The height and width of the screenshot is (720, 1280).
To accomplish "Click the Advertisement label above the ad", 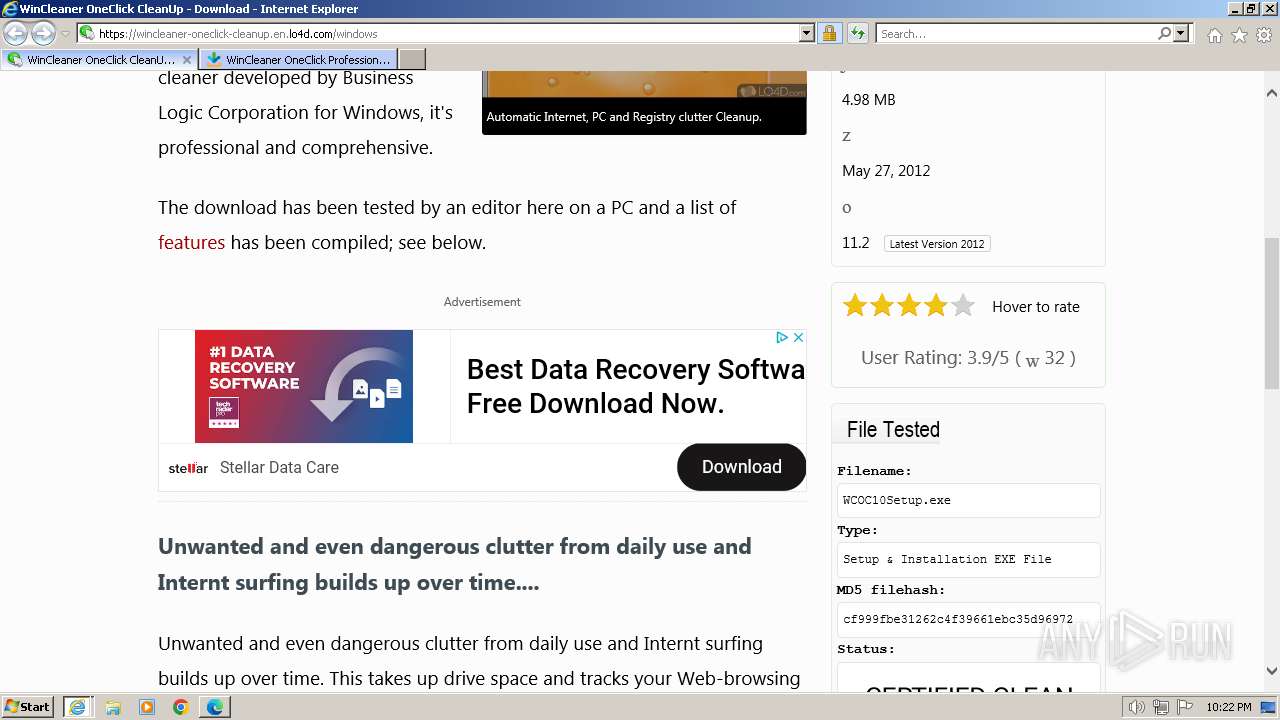I will pyautogui.click(x=482, y=302).
